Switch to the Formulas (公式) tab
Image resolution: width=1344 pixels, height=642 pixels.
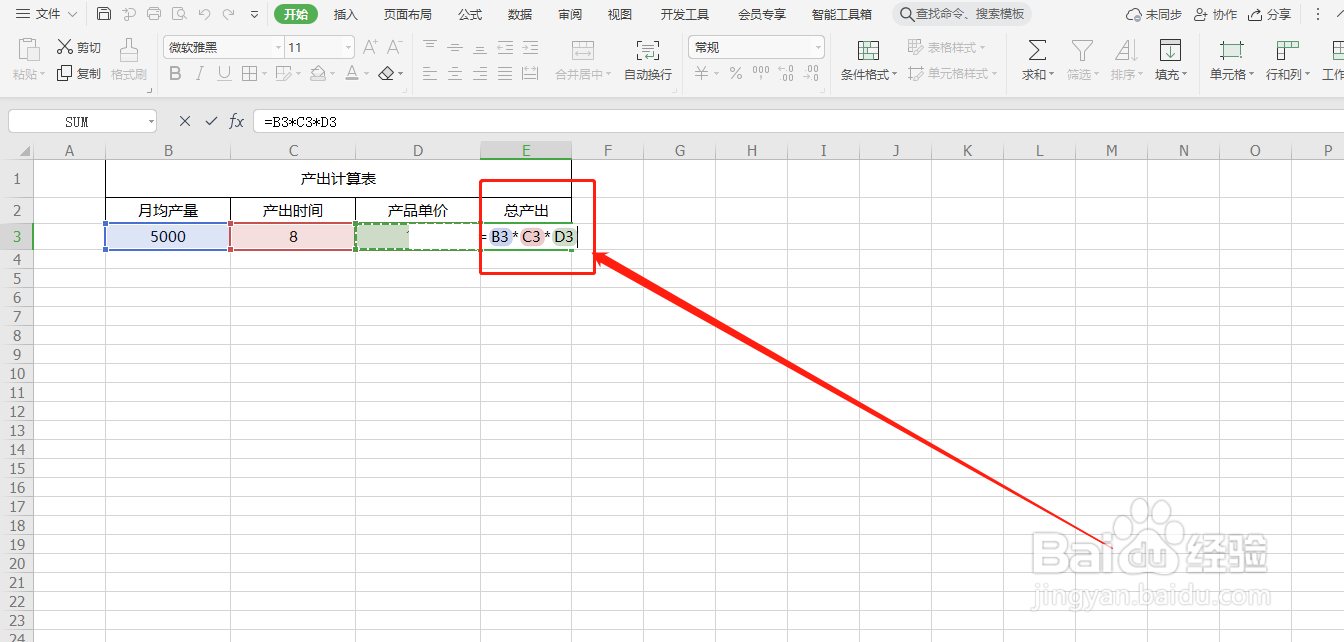pos(470,14)
